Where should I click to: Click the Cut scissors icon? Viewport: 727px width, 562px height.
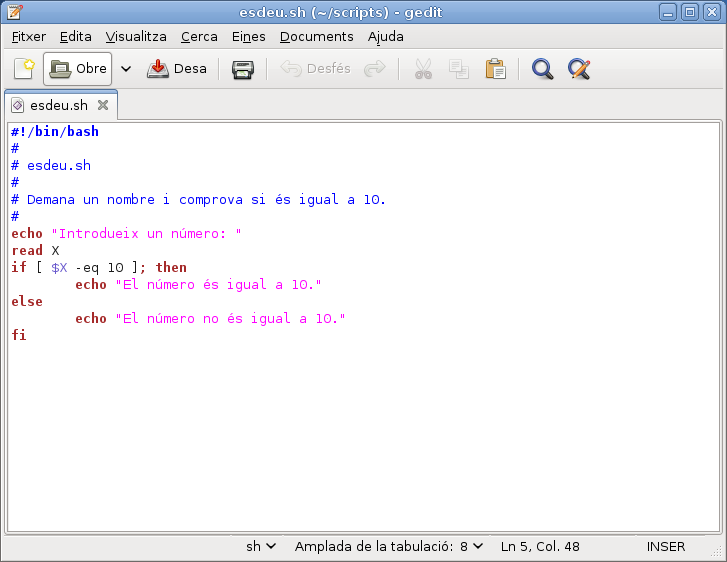(x=423, y=69)
